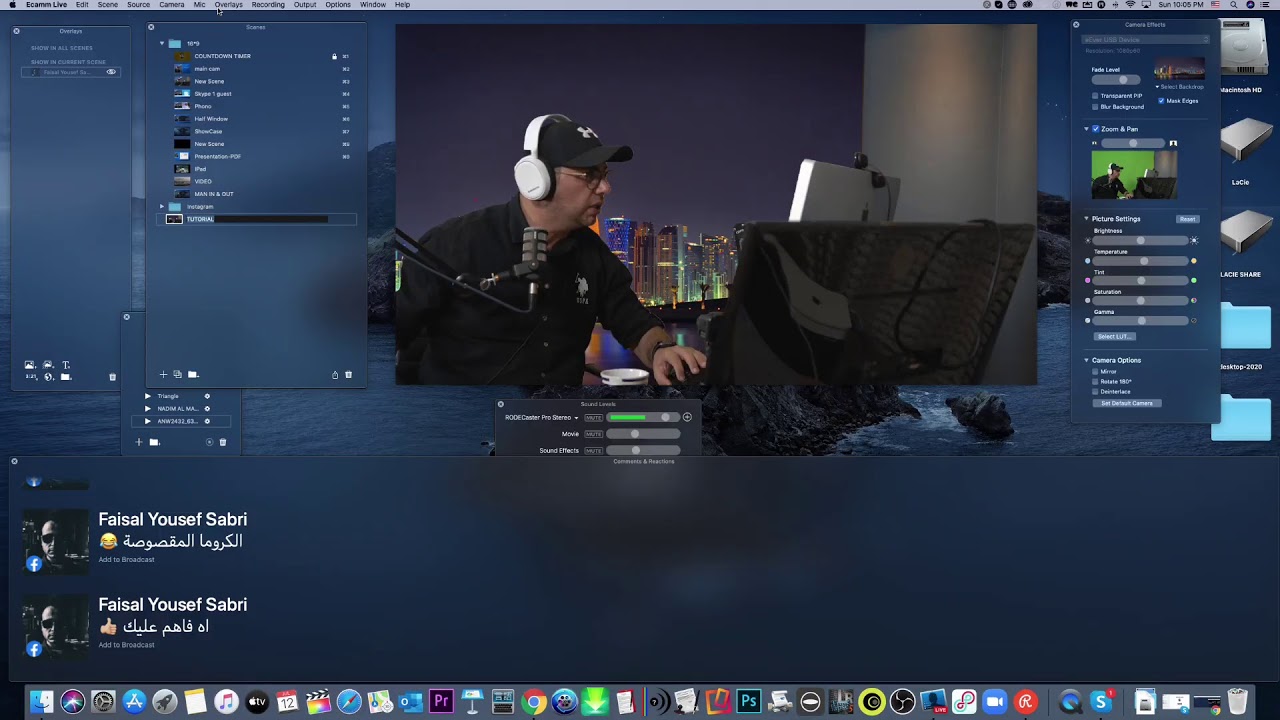
Task: Toggle visibility of Faisal Yousef overlay
Action: pos(111,72)
